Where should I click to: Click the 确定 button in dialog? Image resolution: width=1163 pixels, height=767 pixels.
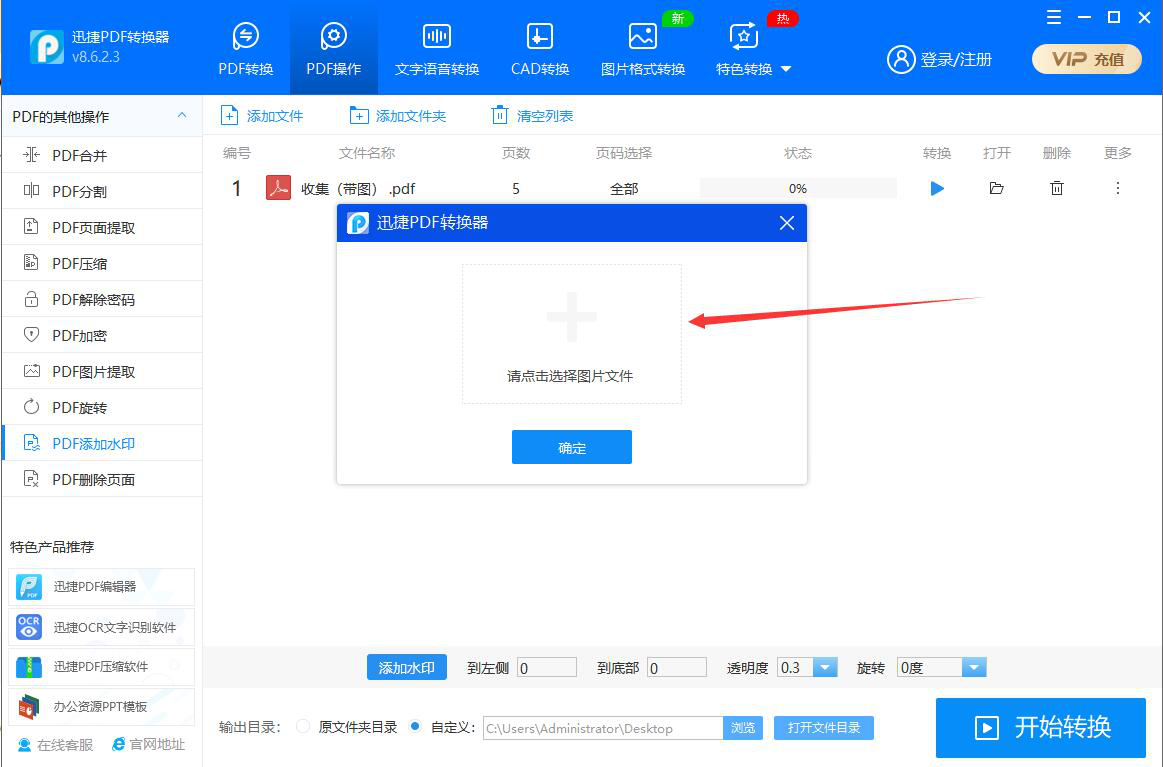[572, 447]
